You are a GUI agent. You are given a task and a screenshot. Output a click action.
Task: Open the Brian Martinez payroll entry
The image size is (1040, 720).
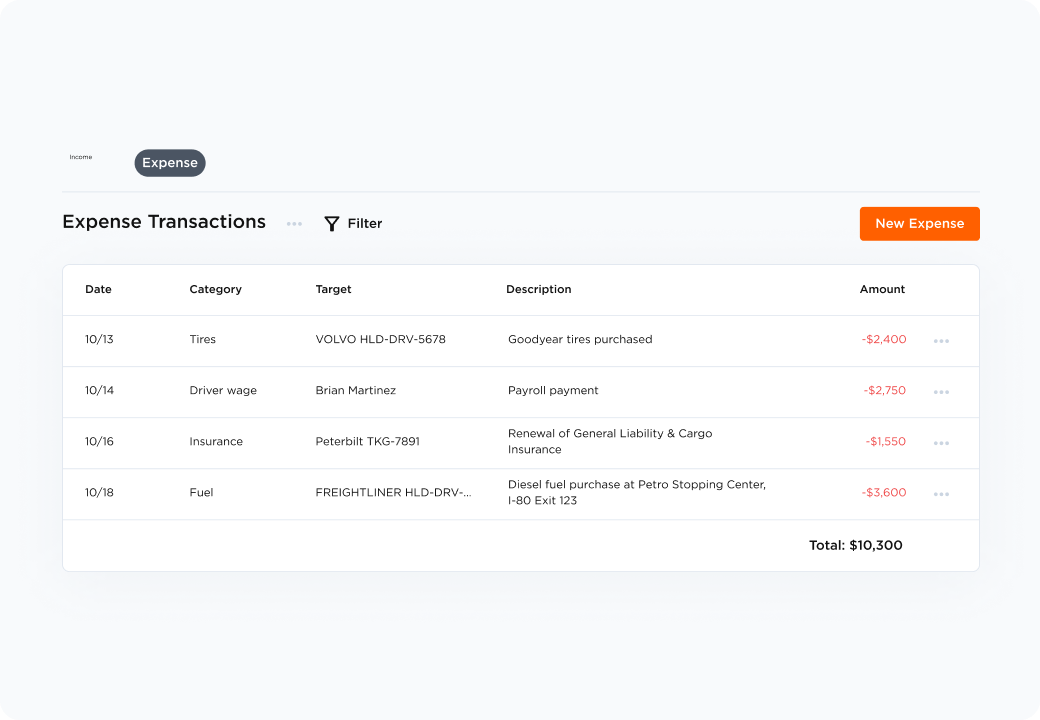point(355,390)
